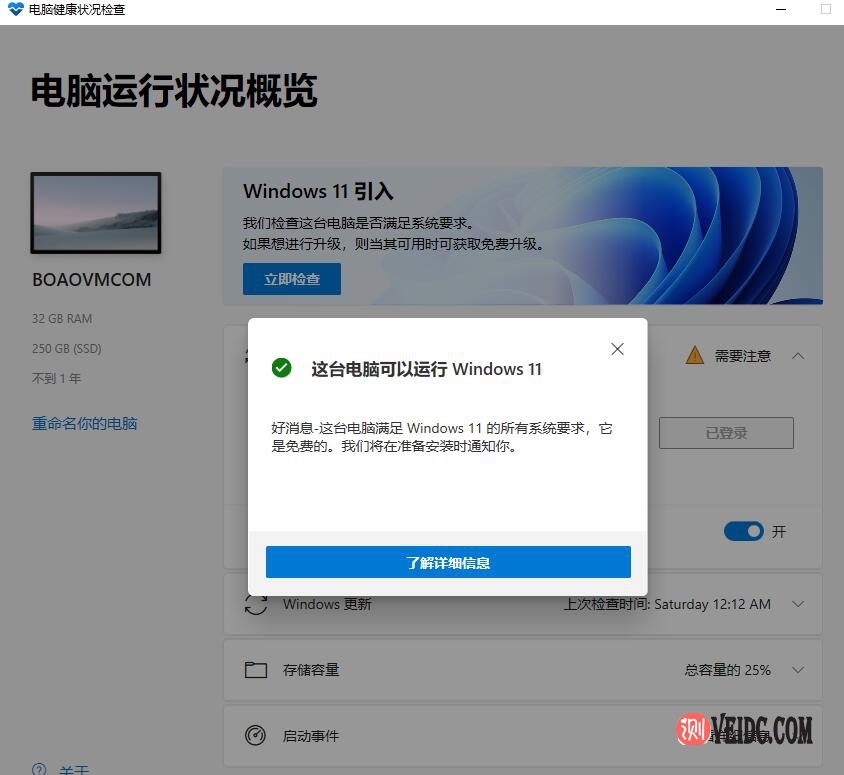Click the Windows 11 引入 banner heading
844x775 pixels.
click(x=318, y=191)
